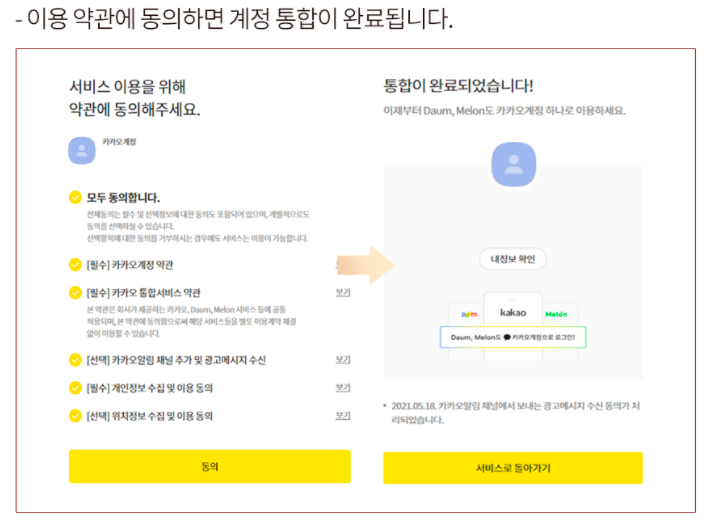This screenshot has height=522, width=710.
Task: Toggle '[필수] 카카오 통합서비스 약관' checkbox
Action: pyautogui.click(x=75, y=292)
